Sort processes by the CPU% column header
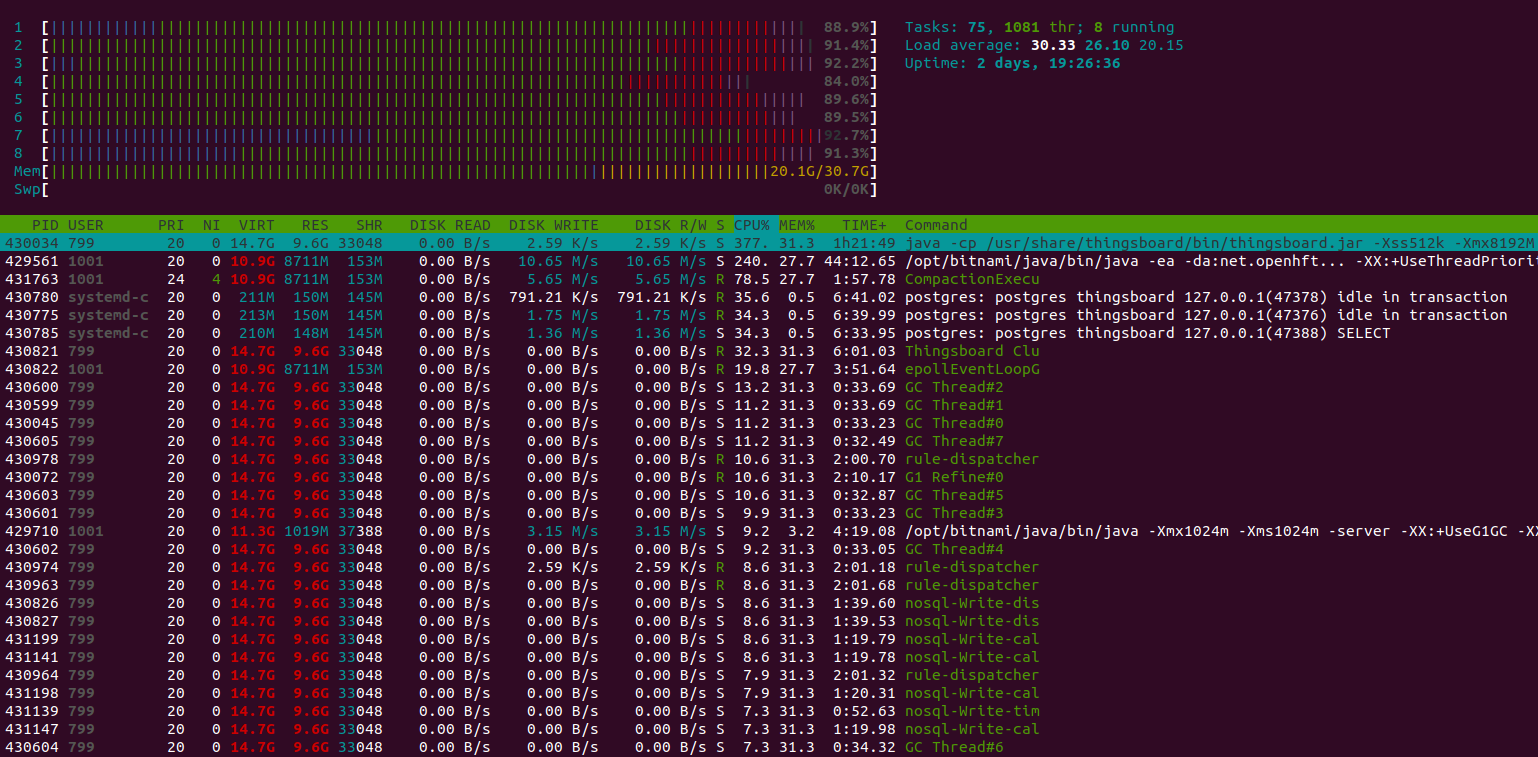The height and width of the screenshot is (757, 1538). pyautogui.click(x=752, y=225)
